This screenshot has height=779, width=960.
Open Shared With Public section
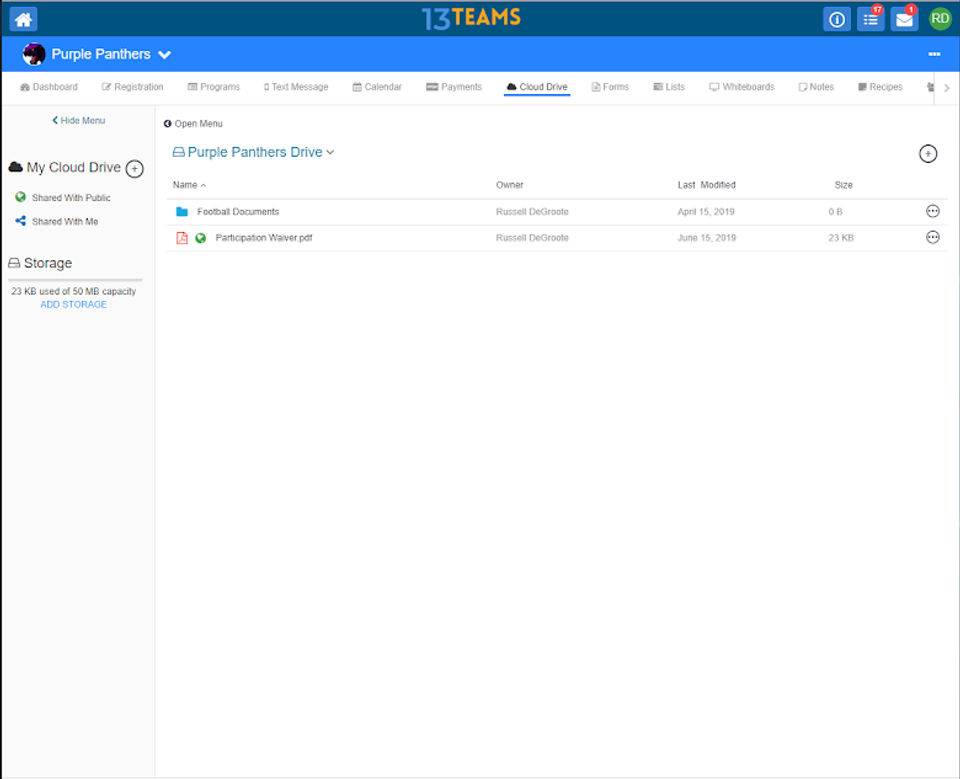point(71,198)
